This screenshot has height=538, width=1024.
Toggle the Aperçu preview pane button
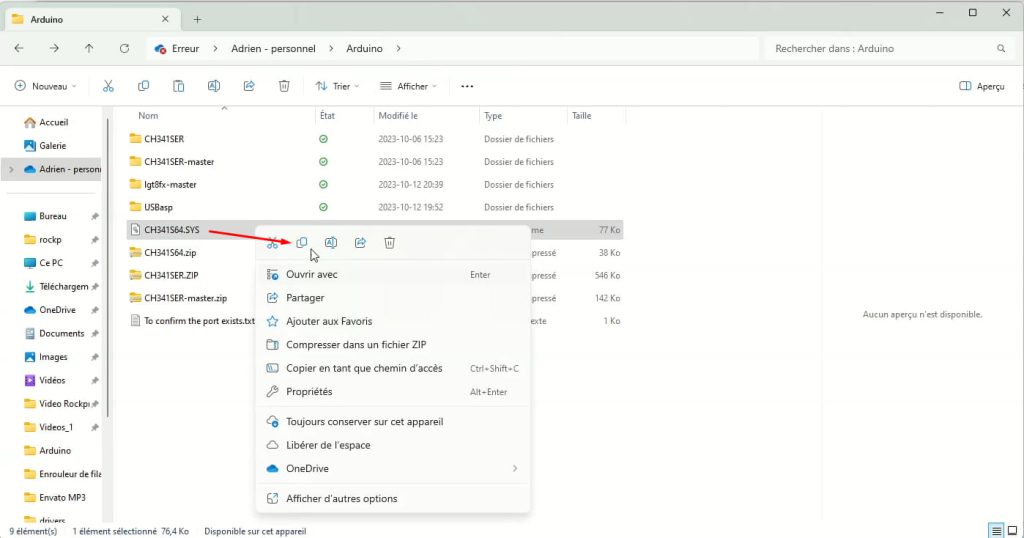coord(981,86)
